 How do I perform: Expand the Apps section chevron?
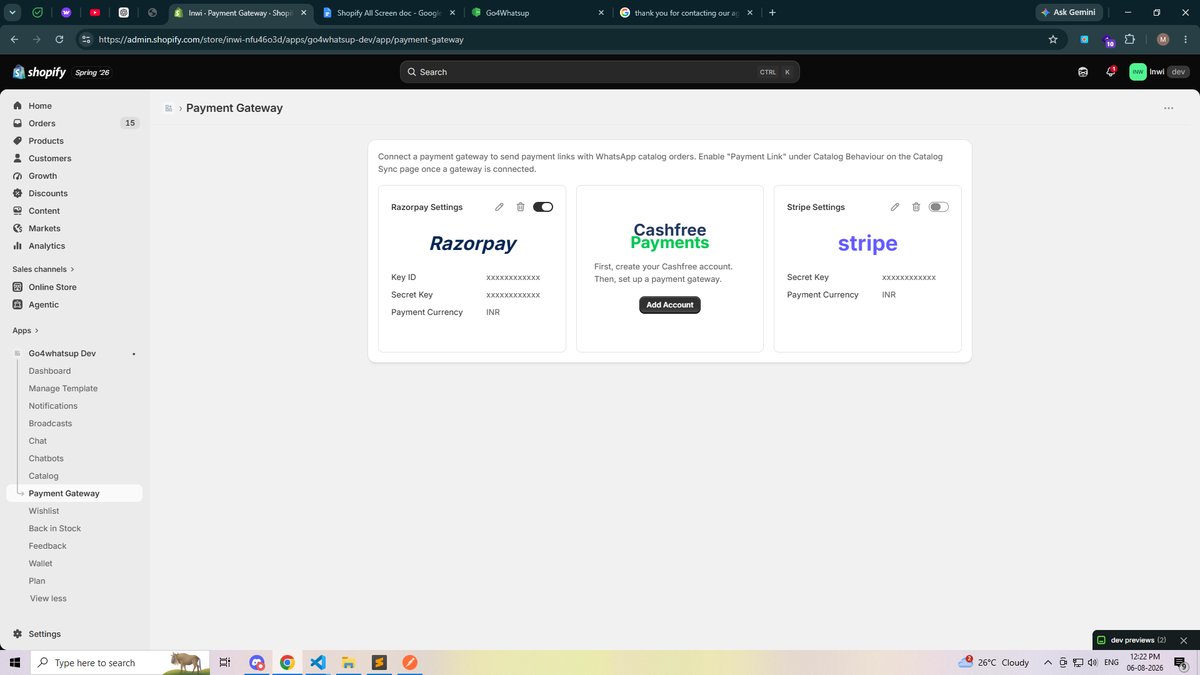click(x=37, y=330)
